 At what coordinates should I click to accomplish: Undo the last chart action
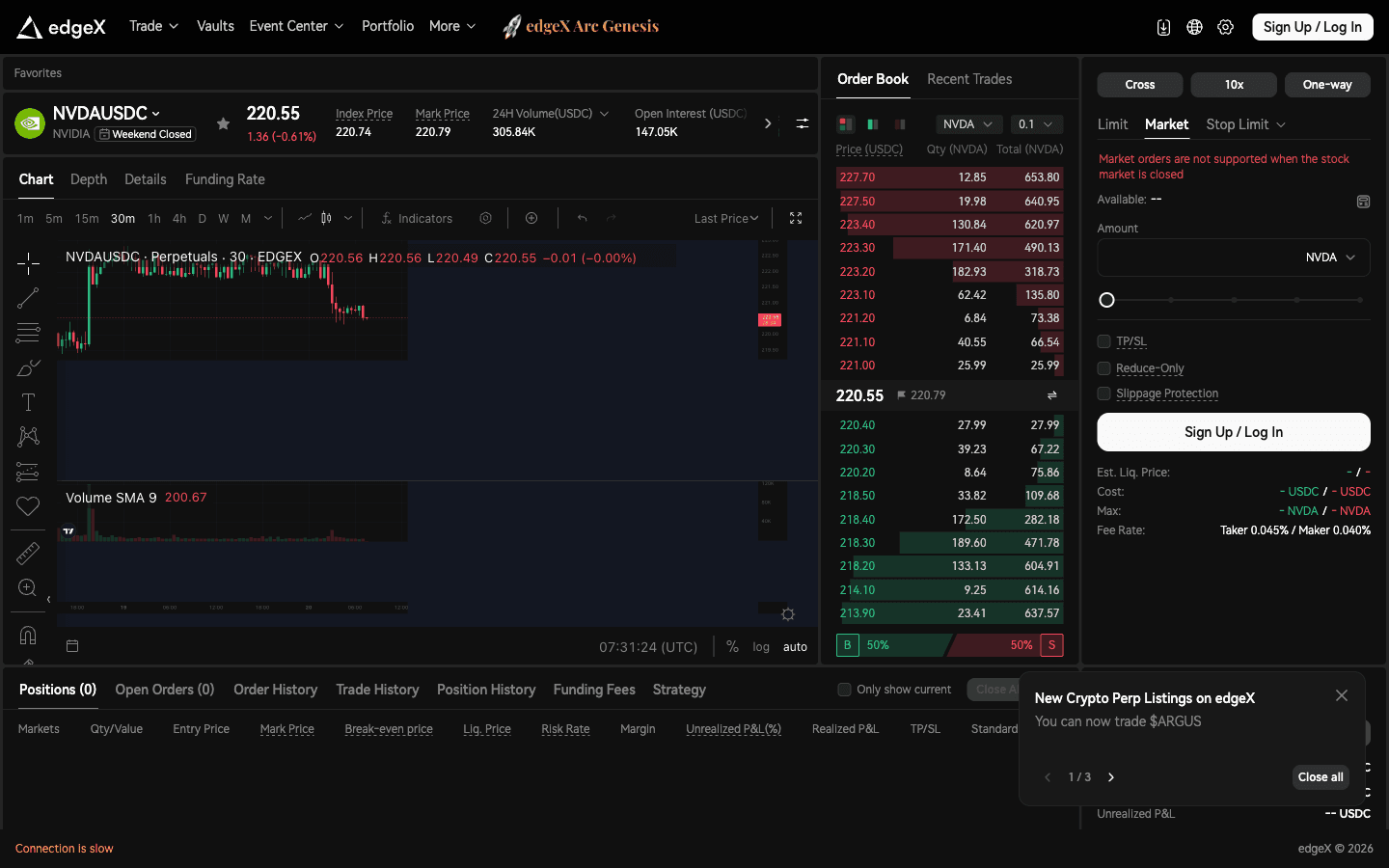click(x=582, y=219)
